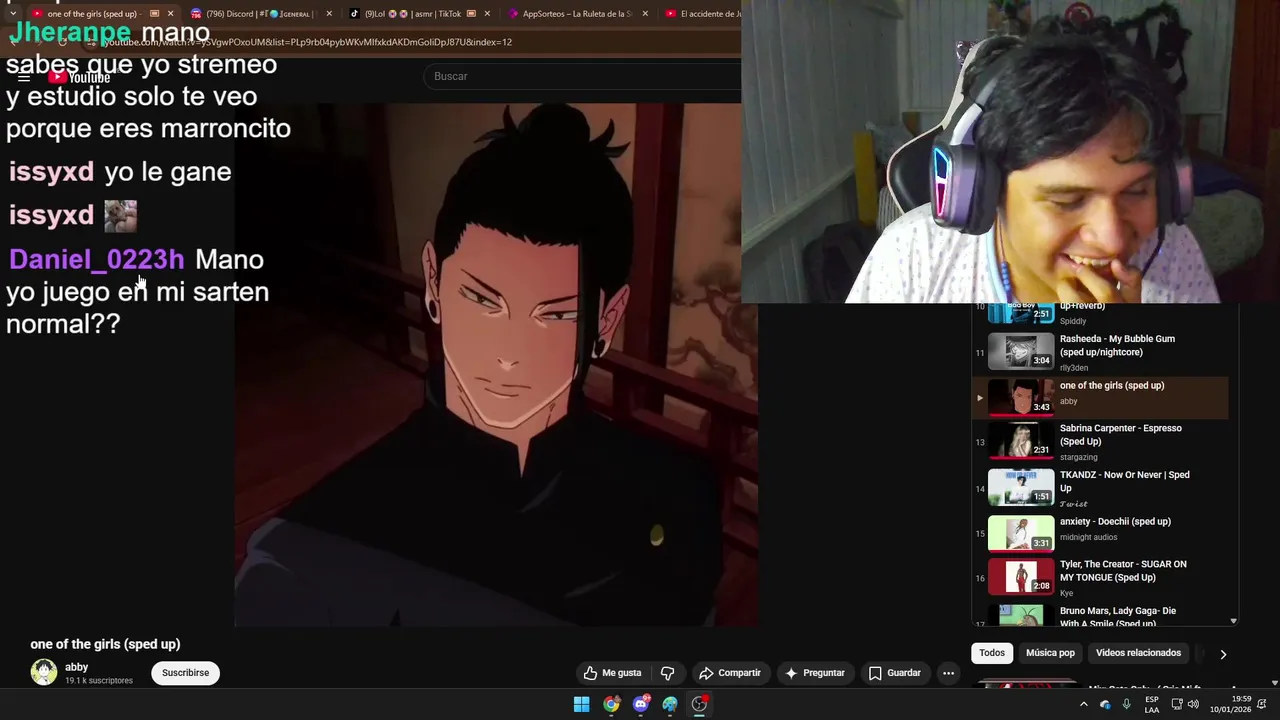Image resolution: width=1280 pixels, height=720 pixels.
Task: Click the Suscribirse button
Action: (185, 673)
